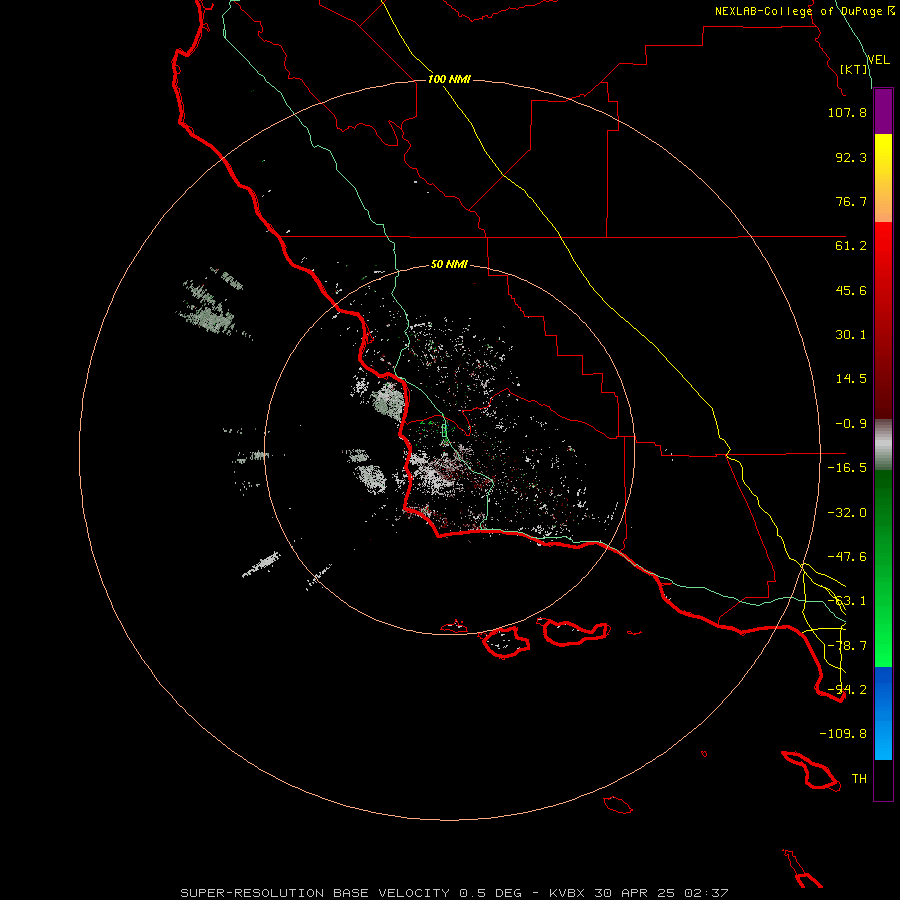Screen dimensions: 900x900
Task: Click the 76.7 legend value
Action: (851, 201)
